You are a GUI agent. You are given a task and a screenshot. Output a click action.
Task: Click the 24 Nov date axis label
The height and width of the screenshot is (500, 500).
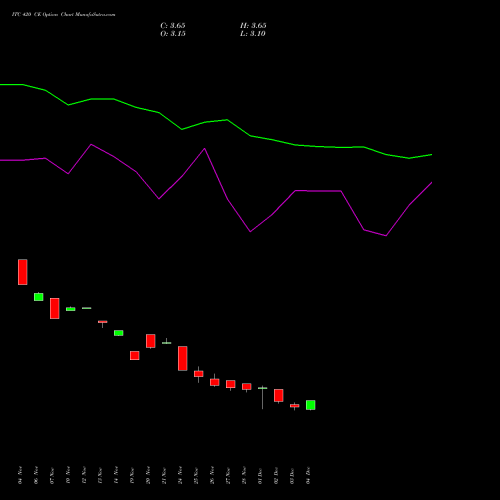click(x=180, y=475)
